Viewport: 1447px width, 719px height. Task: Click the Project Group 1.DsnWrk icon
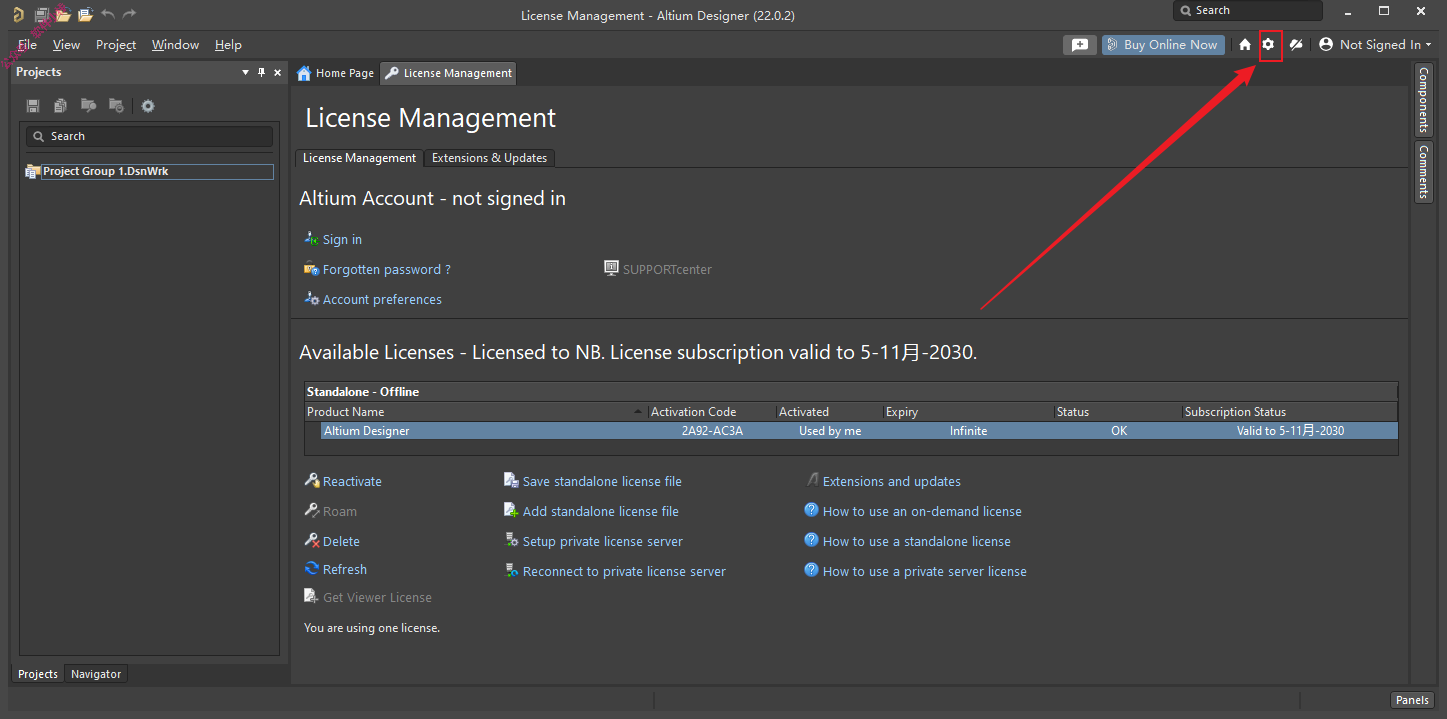[33, 172]
